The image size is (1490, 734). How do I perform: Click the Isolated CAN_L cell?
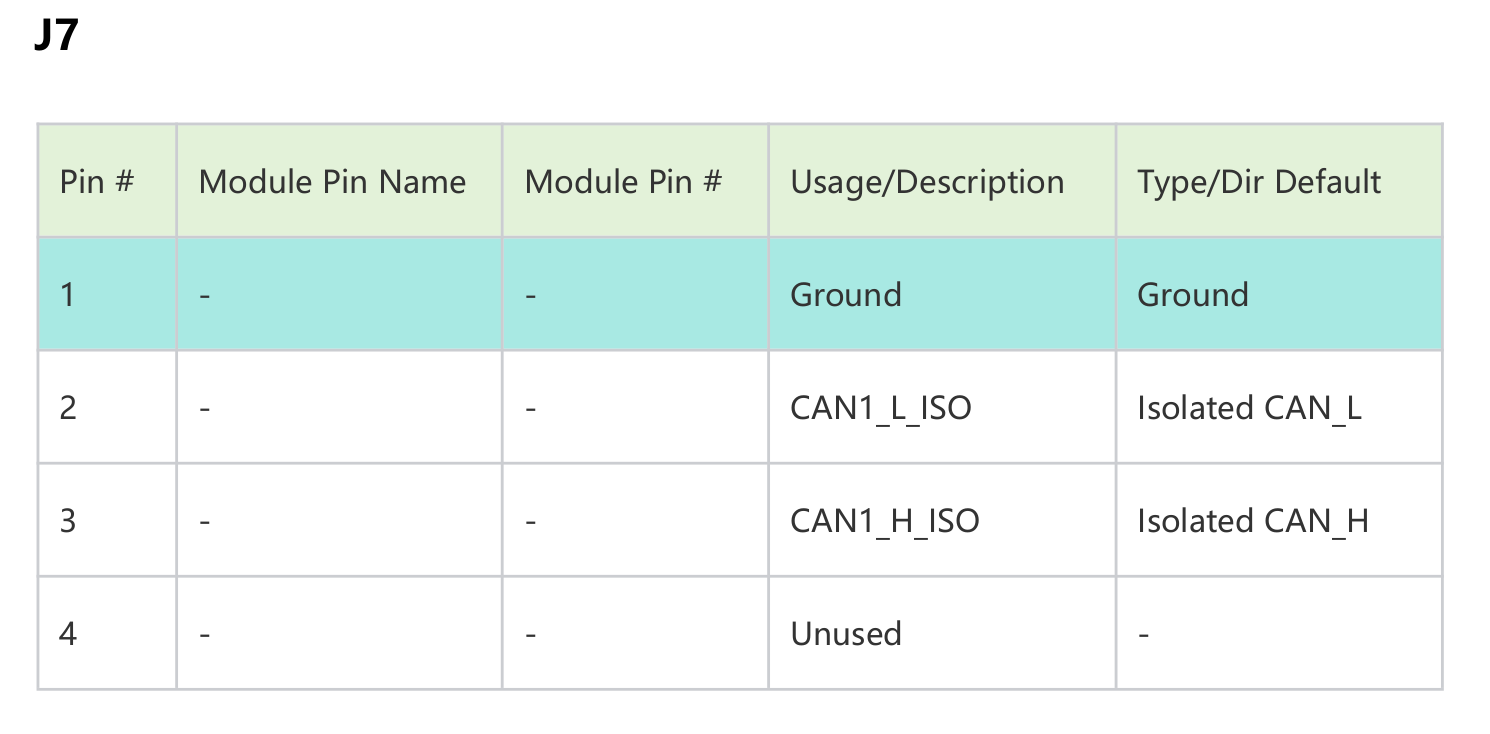(1249, 408)
